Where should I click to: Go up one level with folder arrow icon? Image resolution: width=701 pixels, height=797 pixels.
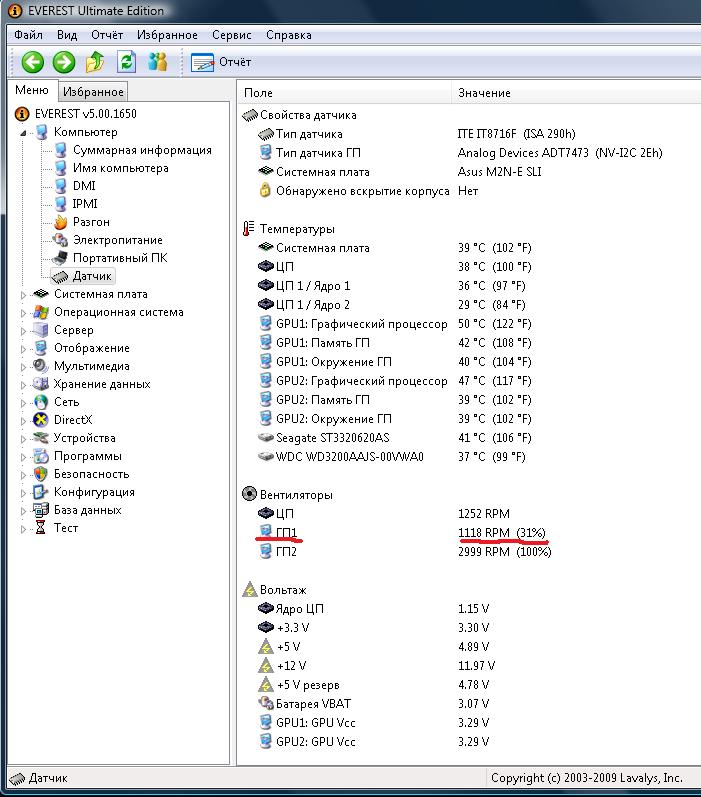[x=95, y=62]
